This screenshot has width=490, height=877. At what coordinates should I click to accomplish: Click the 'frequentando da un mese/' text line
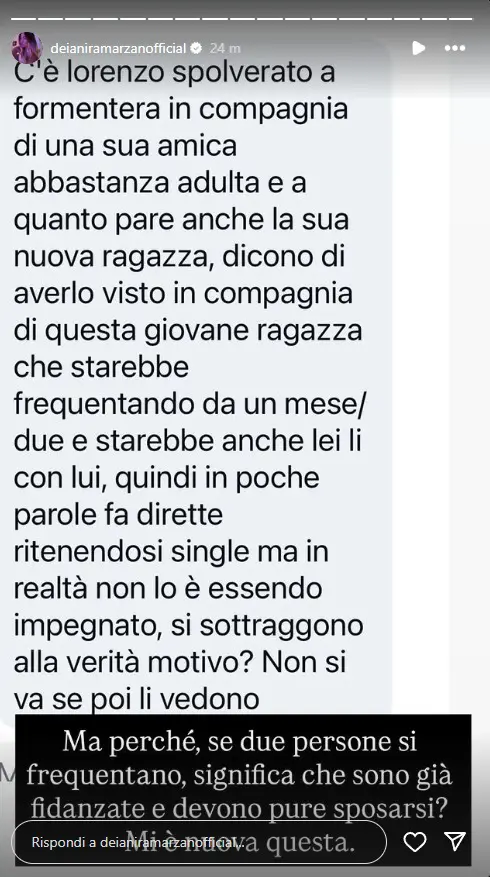pyautogui.click(x=192, y=405)
